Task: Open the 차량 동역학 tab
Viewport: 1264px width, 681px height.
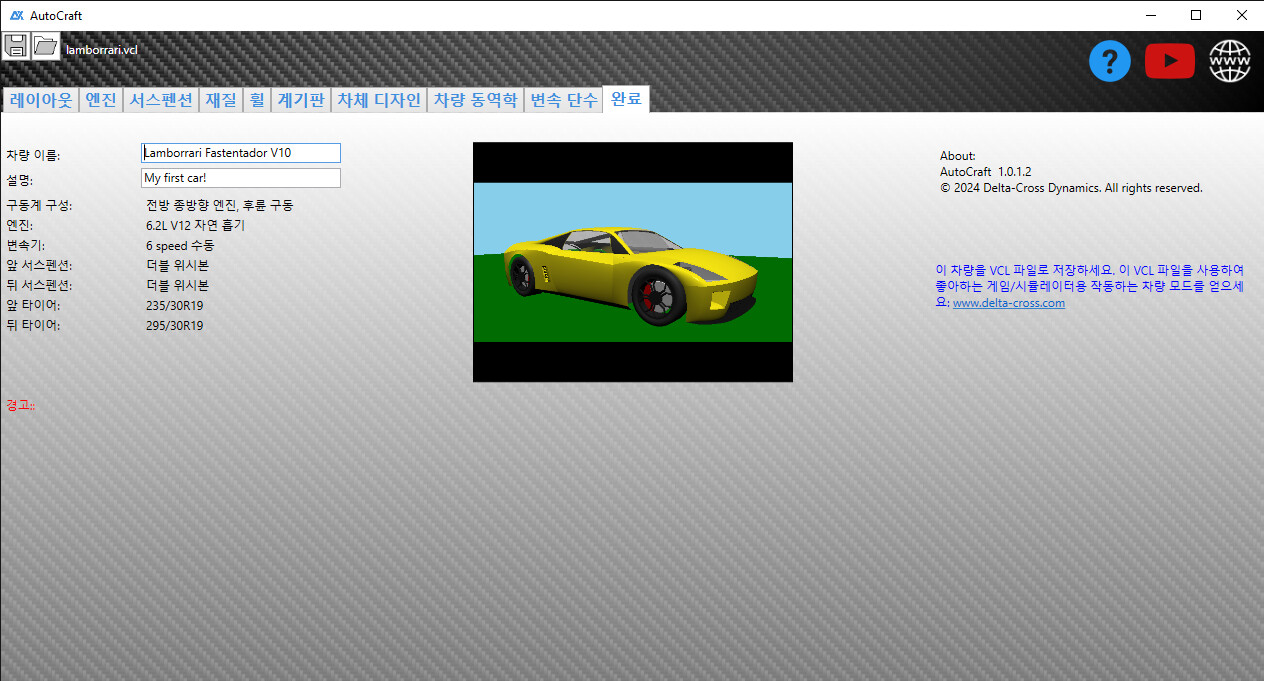Action: (476, 100)
